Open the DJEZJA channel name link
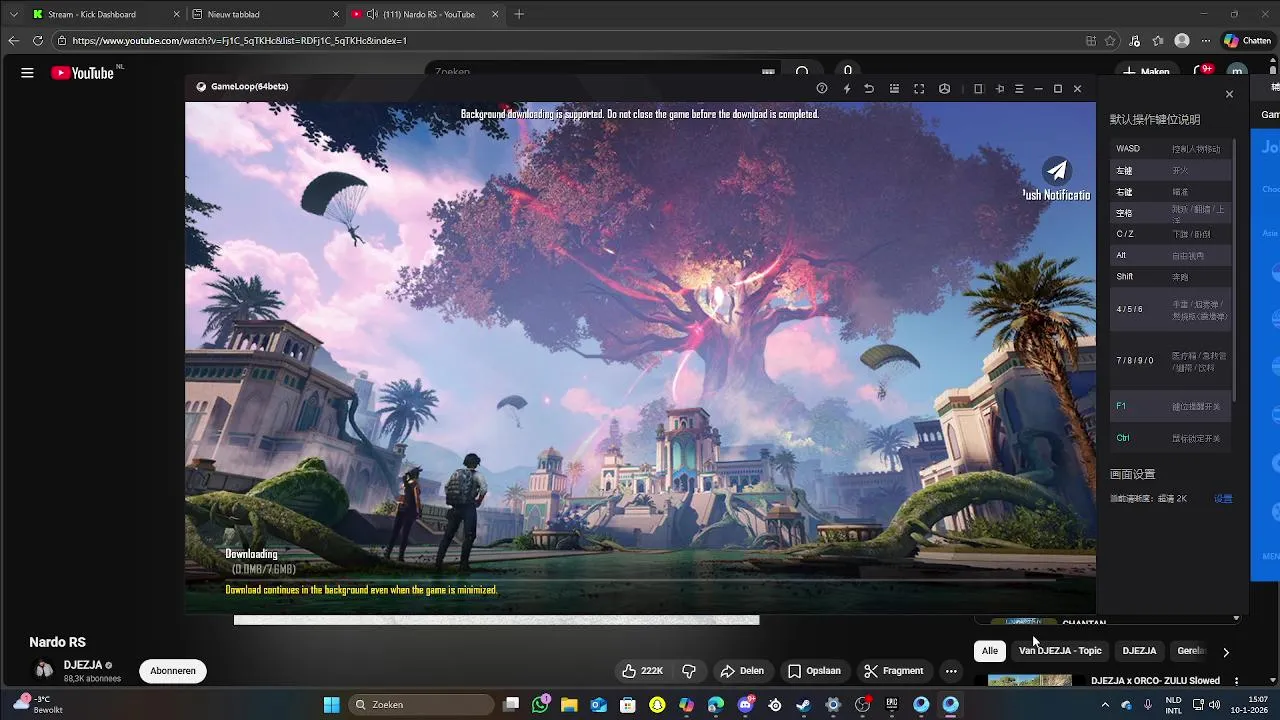This screenshot has width=1280, height=720. click(83, 665)
